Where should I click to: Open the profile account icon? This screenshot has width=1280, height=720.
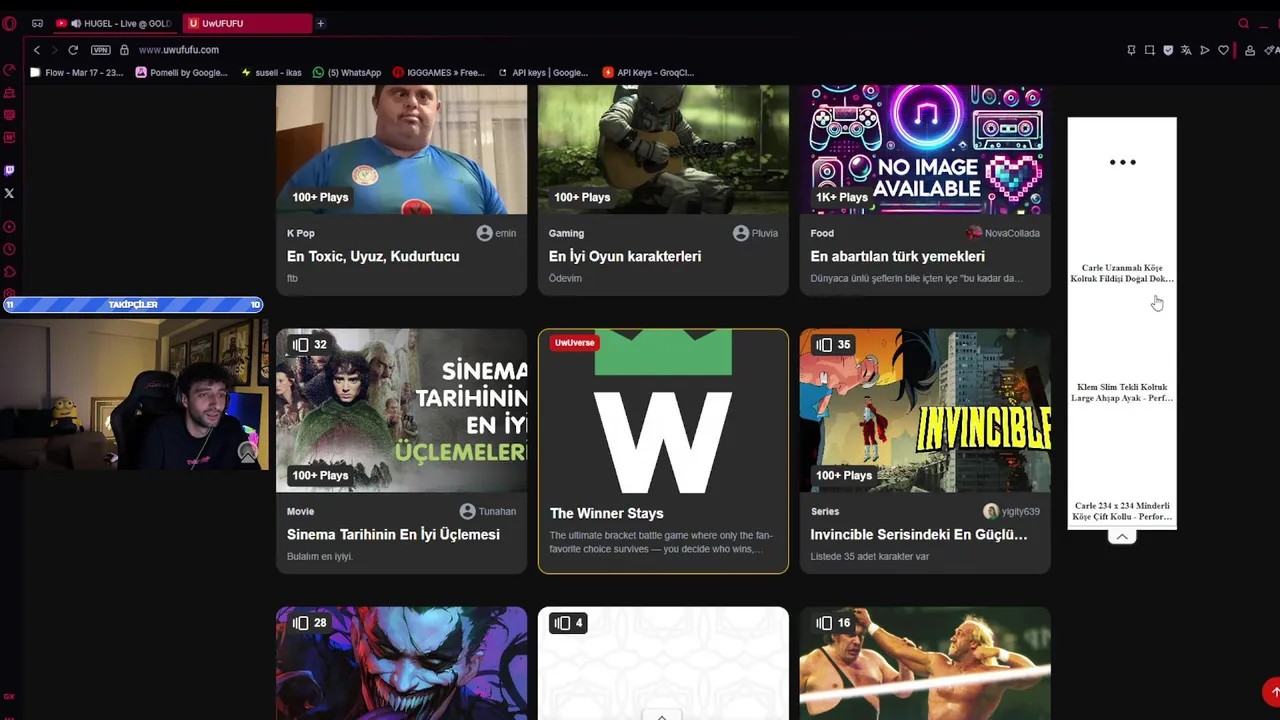[x=1250, y=50]
